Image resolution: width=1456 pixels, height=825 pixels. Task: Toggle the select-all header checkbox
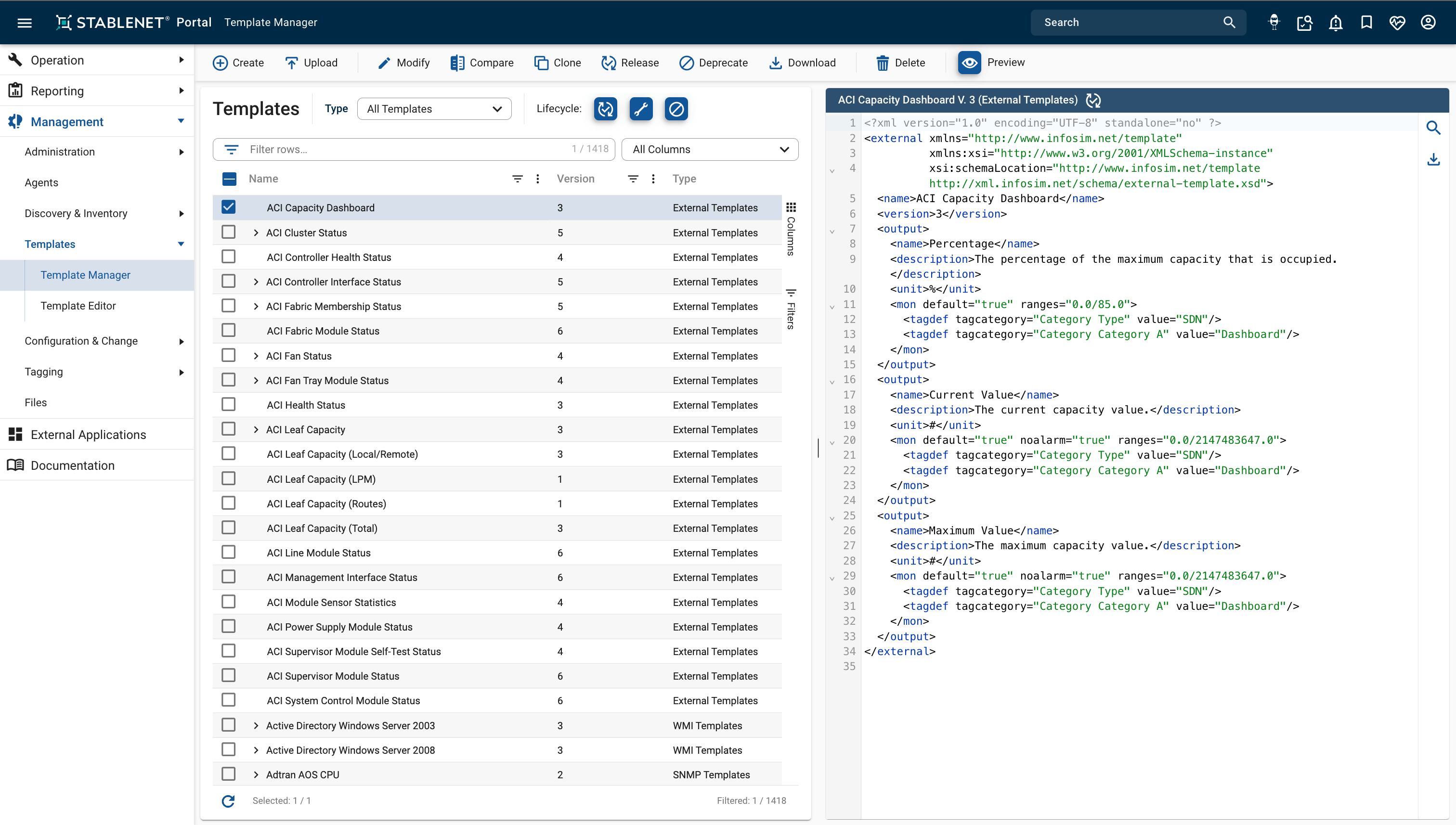pos(229,179)
